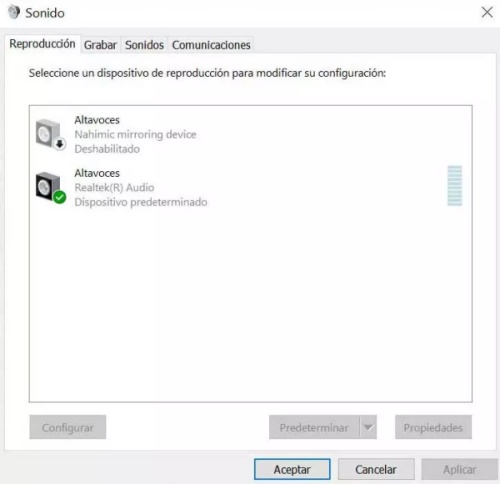500x484 pixels.
Task: Select the Reproducción tab
Action: tap(42, 44)
